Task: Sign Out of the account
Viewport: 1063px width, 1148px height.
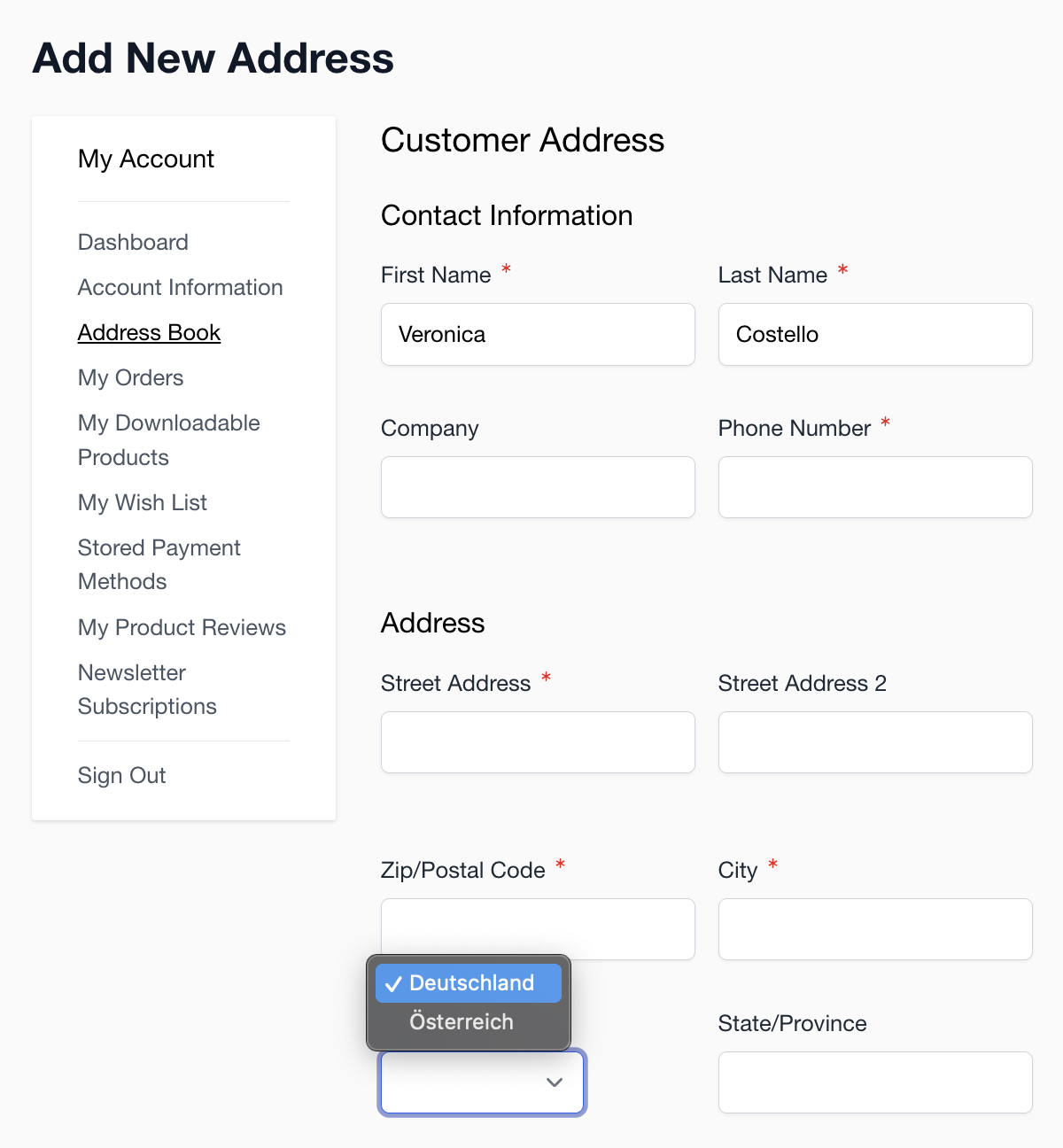Action: click(122, 775)
